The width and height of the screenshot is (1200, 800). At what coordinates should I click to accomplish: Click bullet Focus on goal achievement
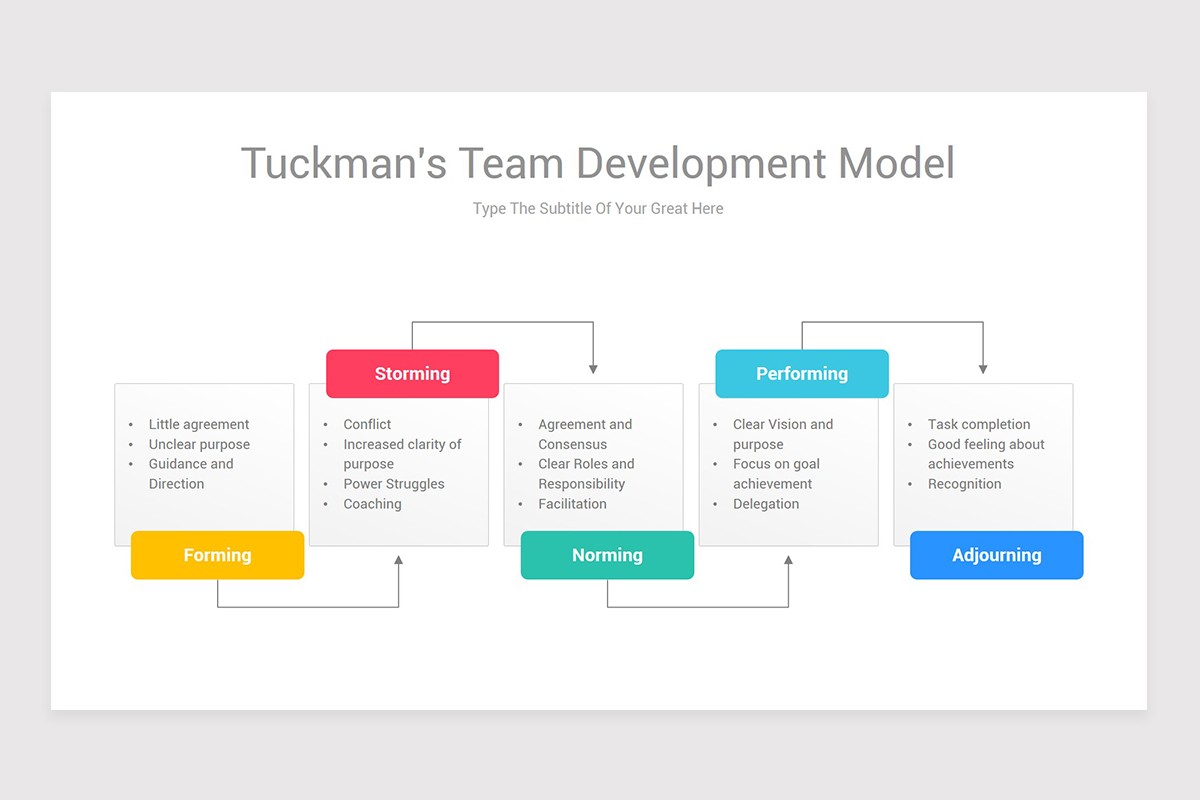pyautogui.click(x=776, y=474)
